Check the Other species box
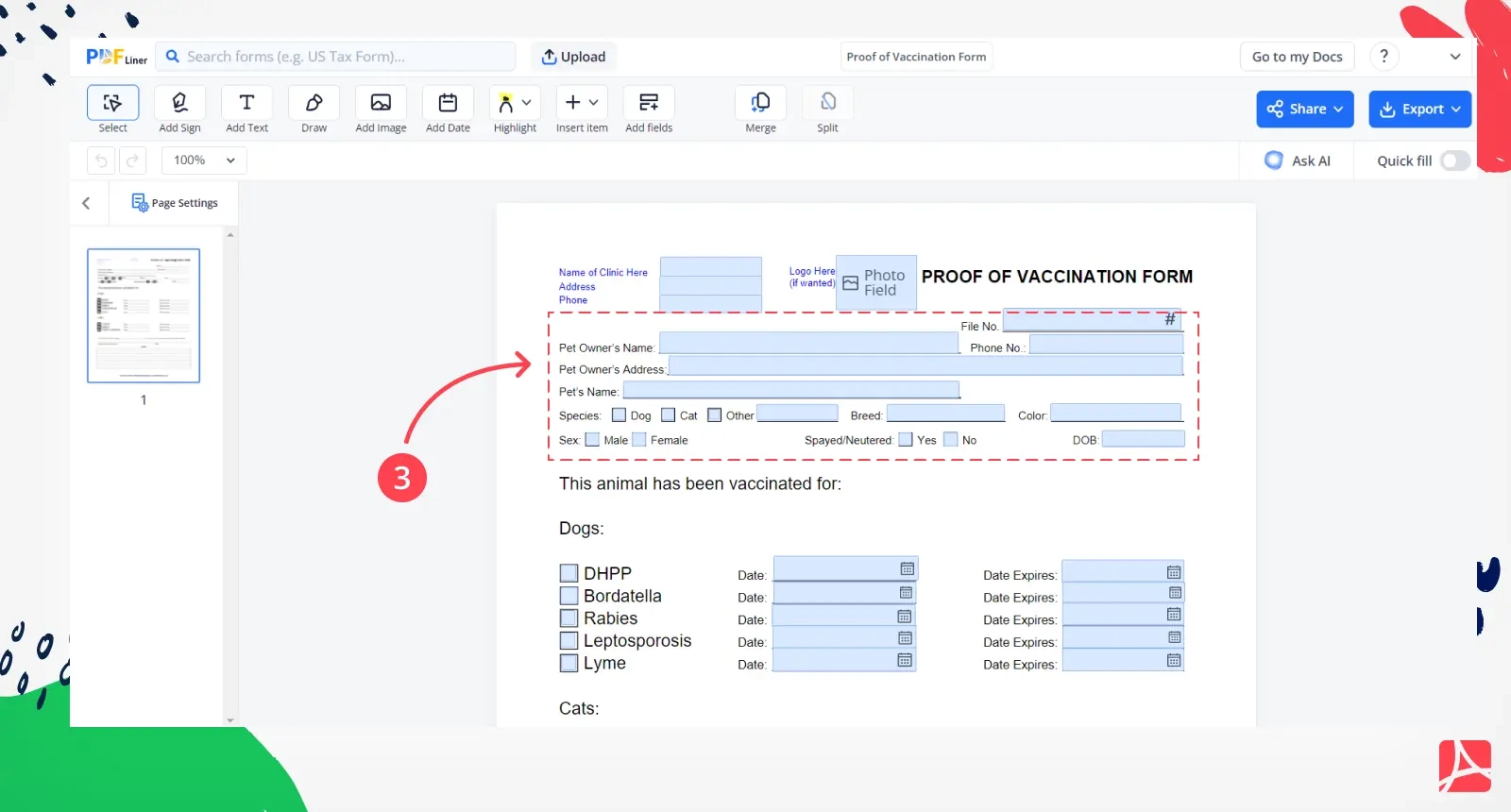This screenshot has height=812, width=1511. 715,414
